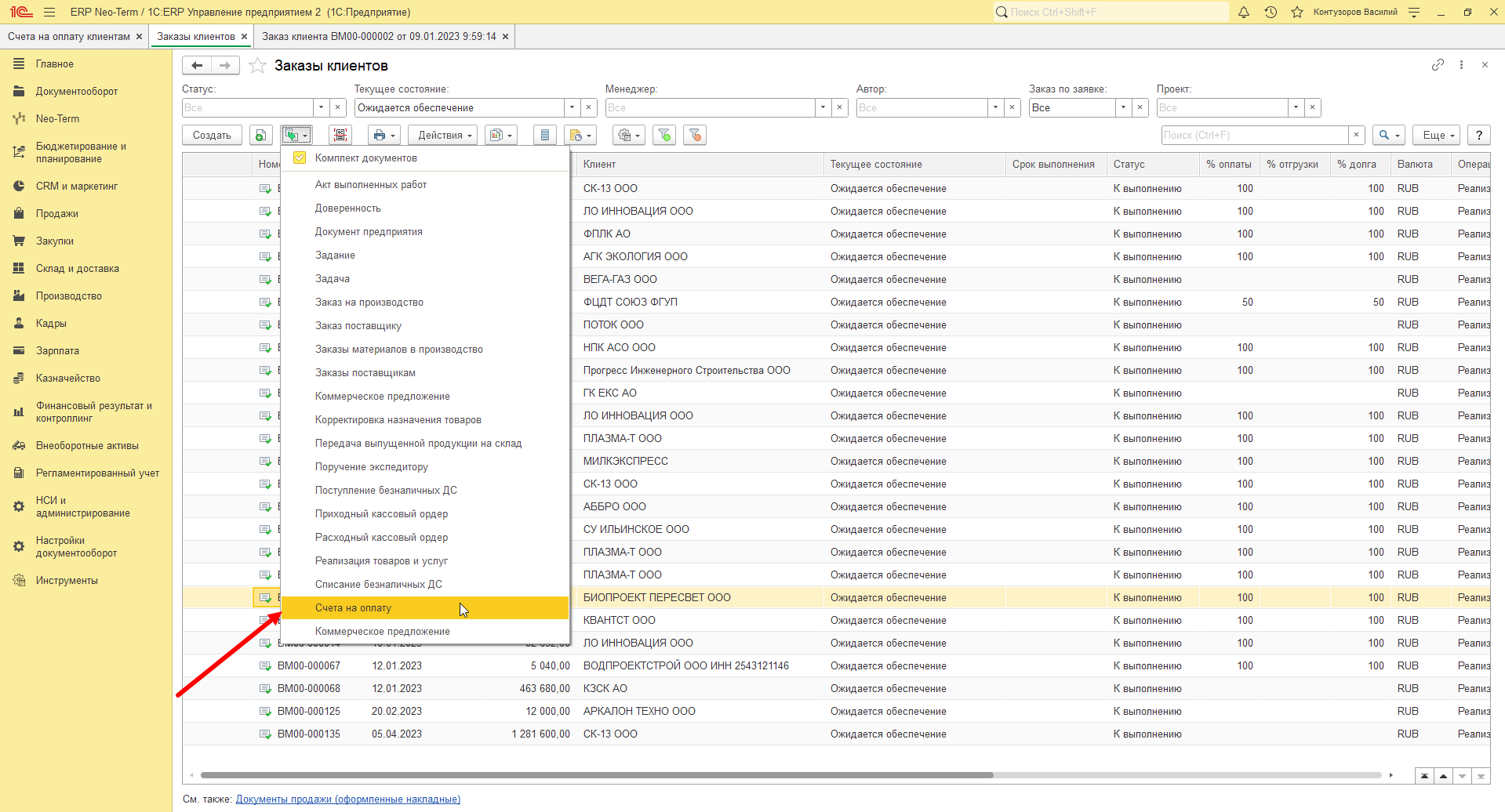Expand the Заказ по заявке dropdown
The image size is (1505, 812).
tap(1124, 107)
